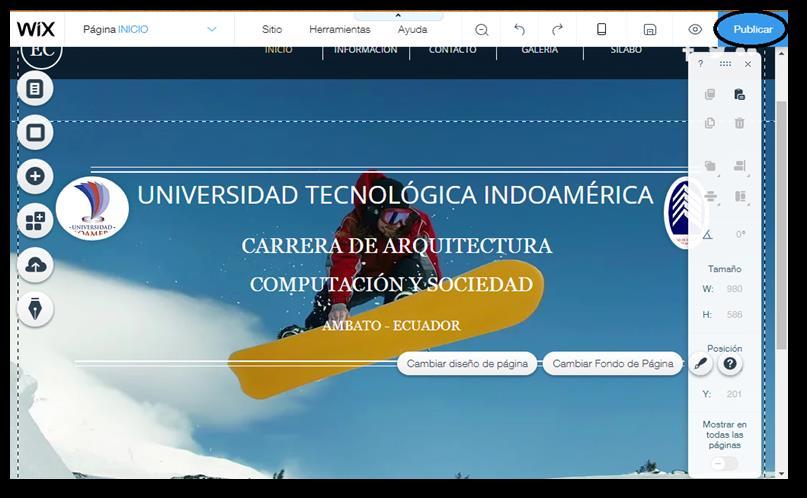
Task: Open the match size dropdown icon
Action: [740, 197]
